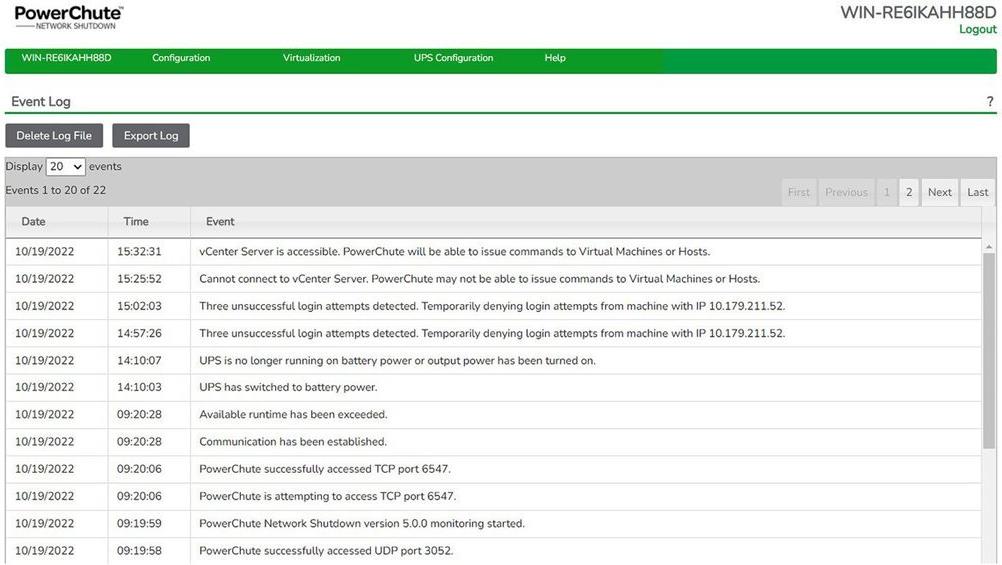
Task: Click the Delete Log File button
Action: coord(54,136)
